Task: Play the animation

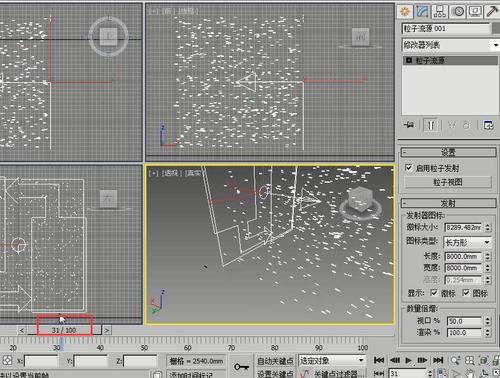Action: (x=408, y=360)
